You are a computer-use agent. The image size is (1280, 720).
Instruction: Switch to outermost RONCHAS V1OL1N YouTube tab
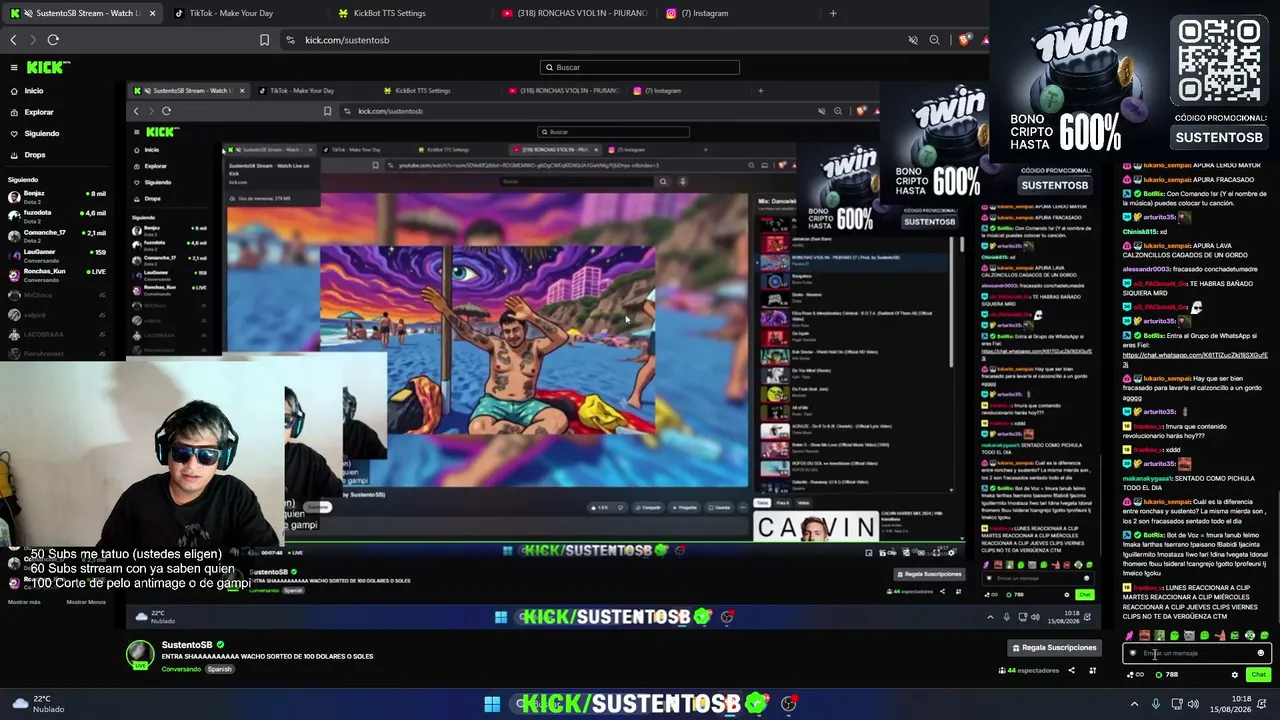coord(574,13)
